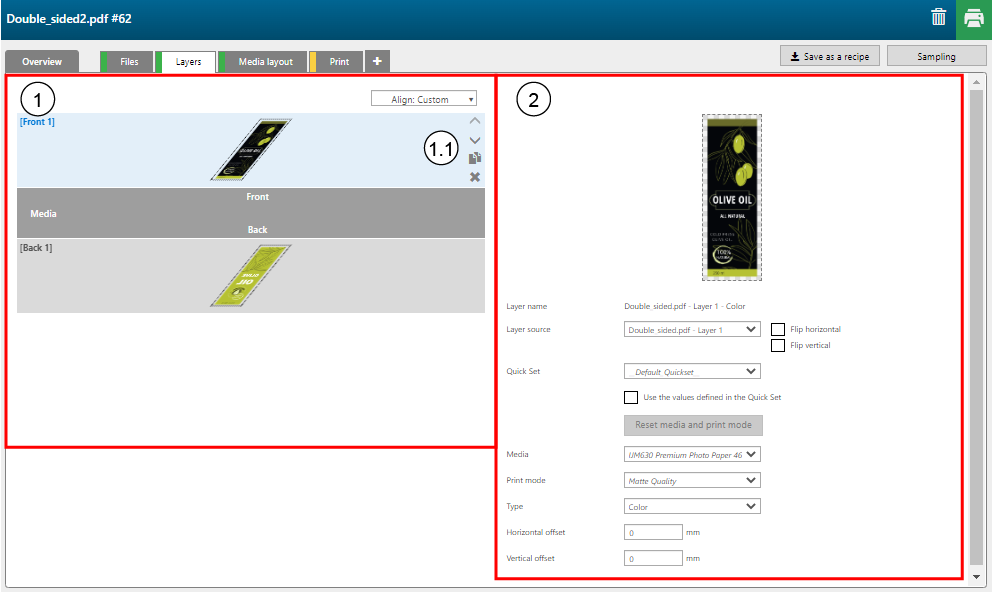Move Front 1 layer down with arrow

coord(475,140)
